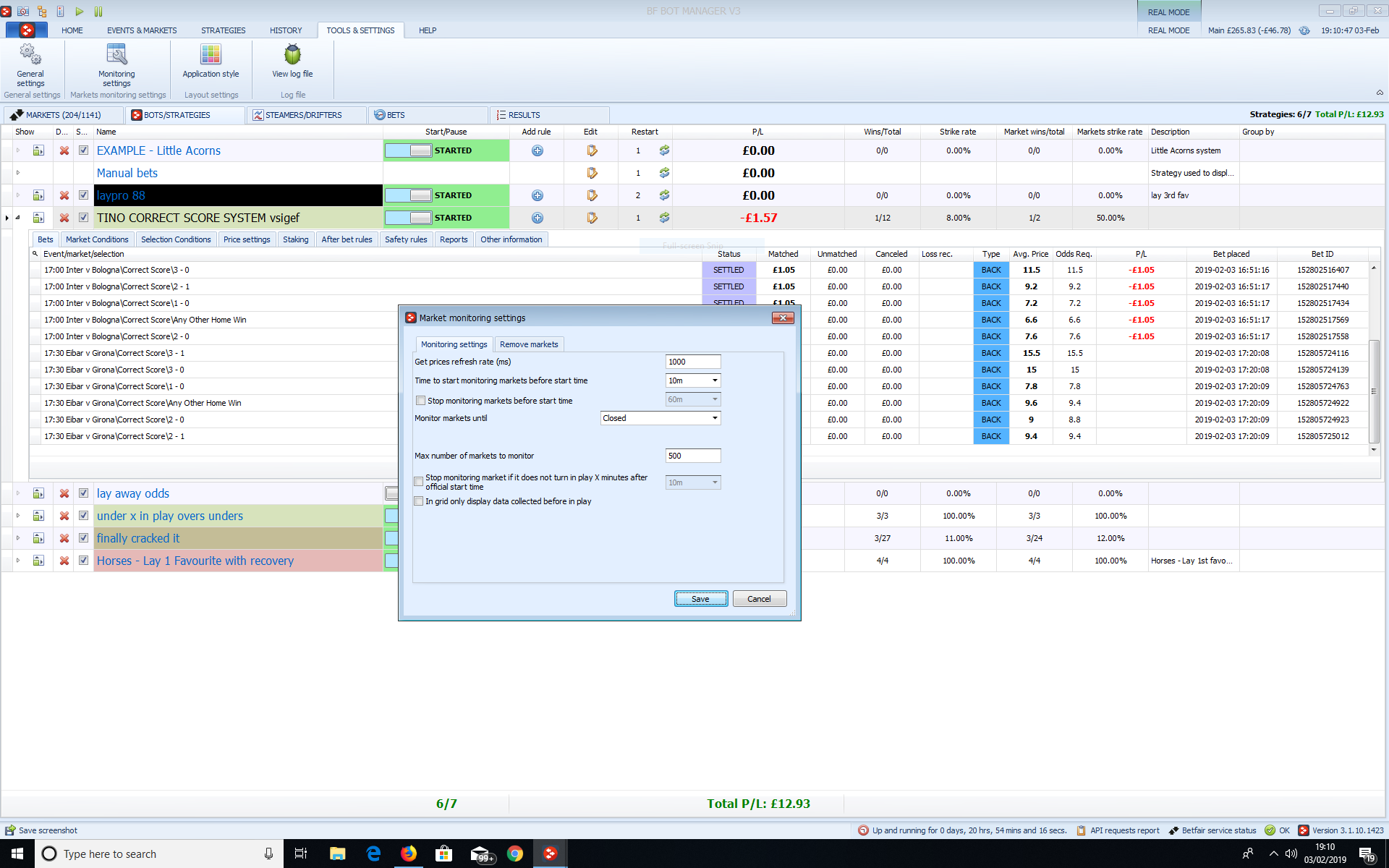The width and height of the screenshot is (1389, 868).
Task: Delete Horses Lay 1 Favourite strategy
Action: point(64,561)
